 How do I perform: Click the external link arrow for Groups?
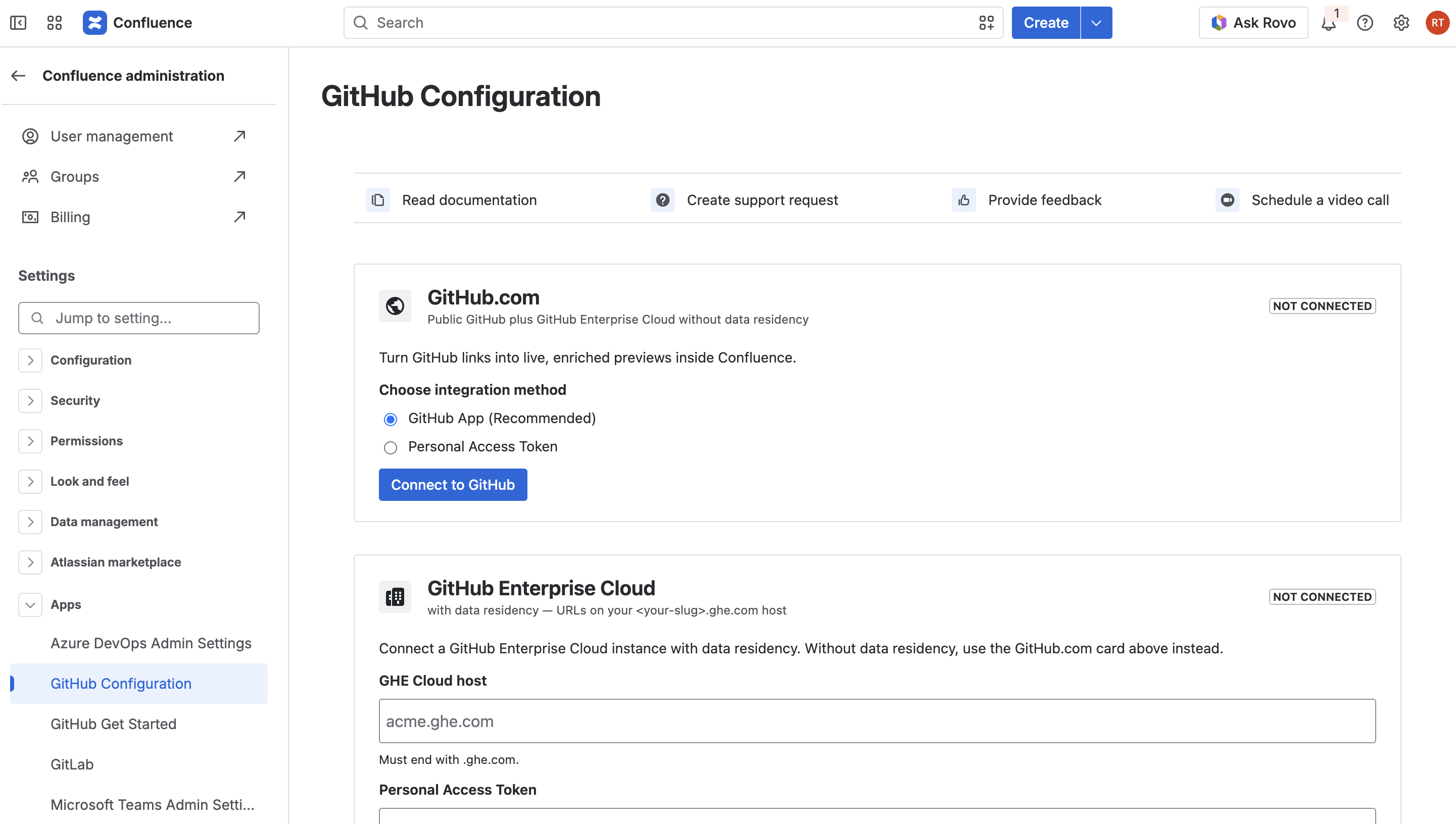click(239, 177)
